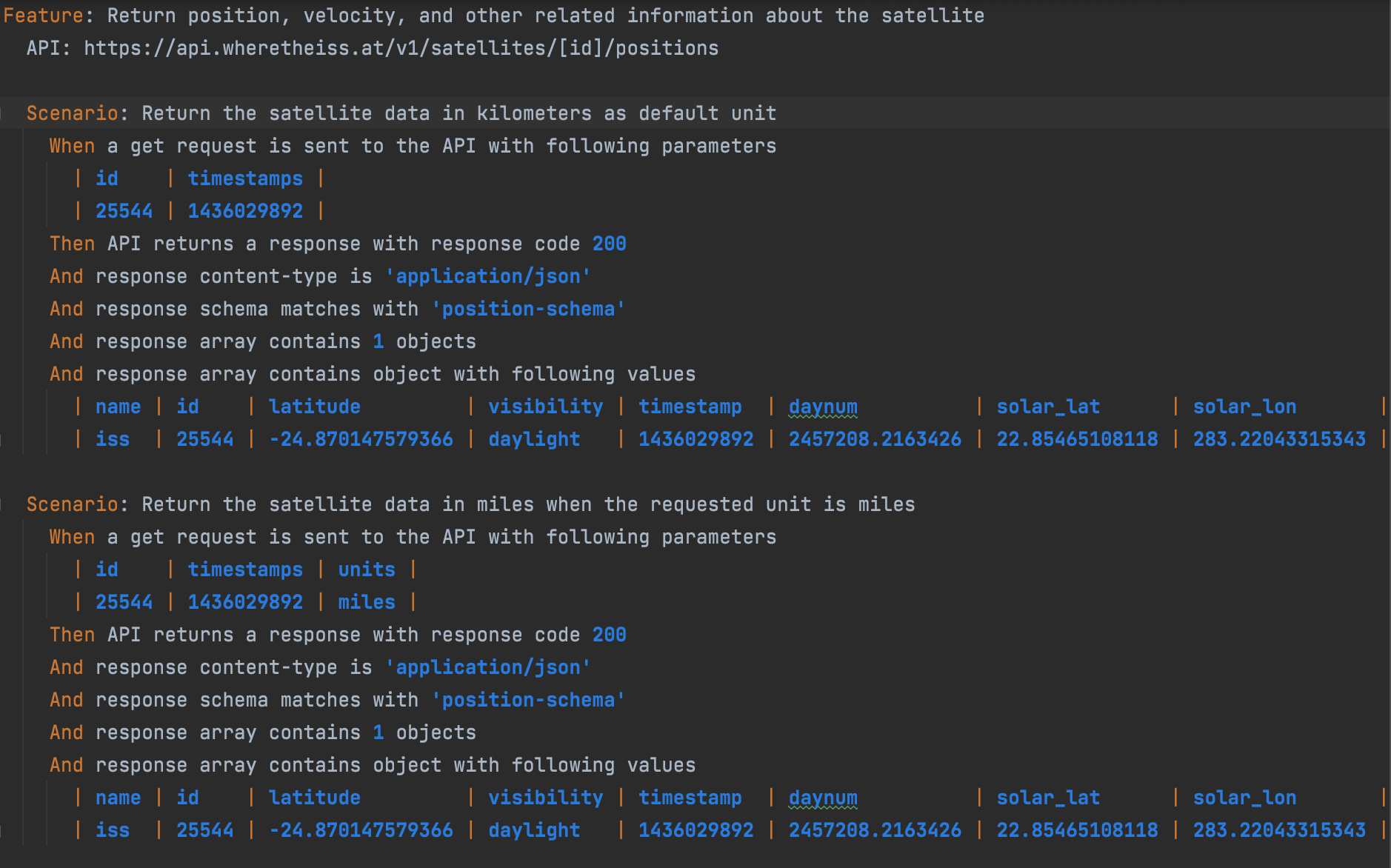Click the 'iss' name cell in the first results table
Viewport: 1391px width, 868px height.
pos(113,438)
